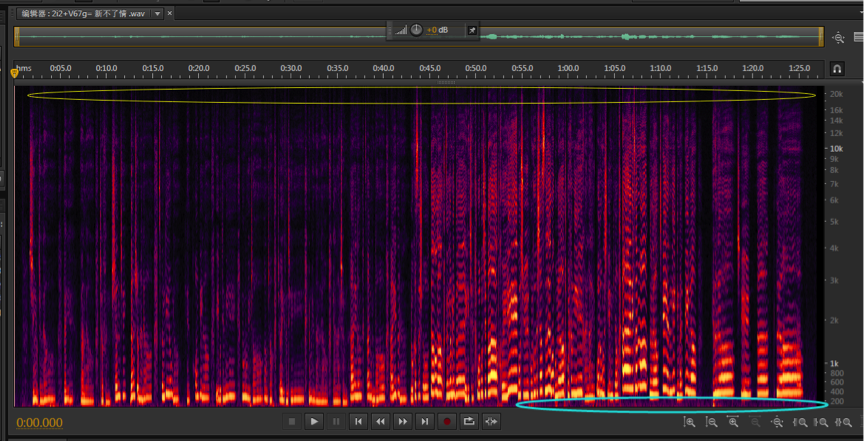This screenshot has width=864, height=442.
Task: Select the editor tab for the .wav file
Action: [82, 13]
